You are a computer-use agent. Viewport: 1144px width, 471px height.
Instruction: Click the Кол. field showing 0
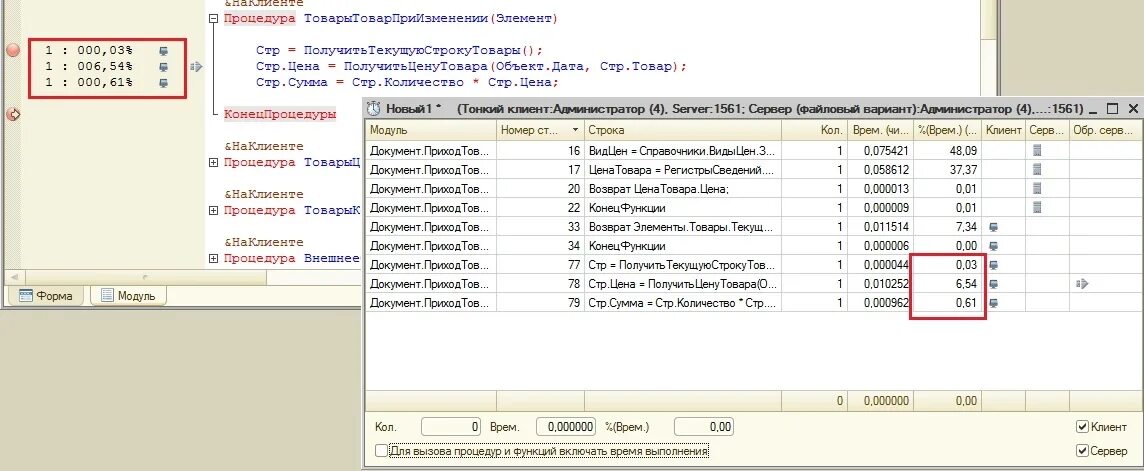coord(452,427)
